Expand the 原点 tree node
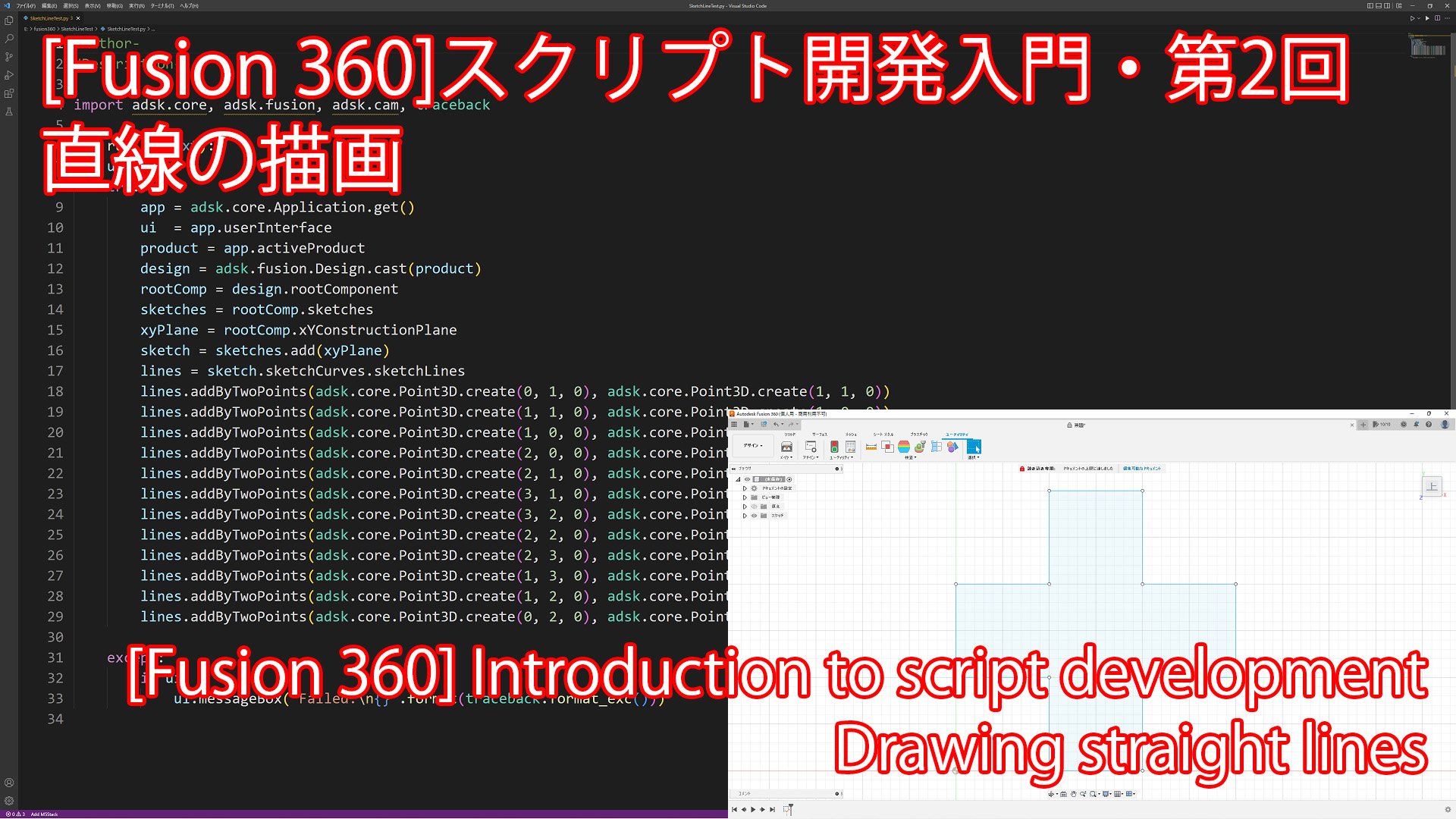 pyautogui.click(x=745, y=507)
